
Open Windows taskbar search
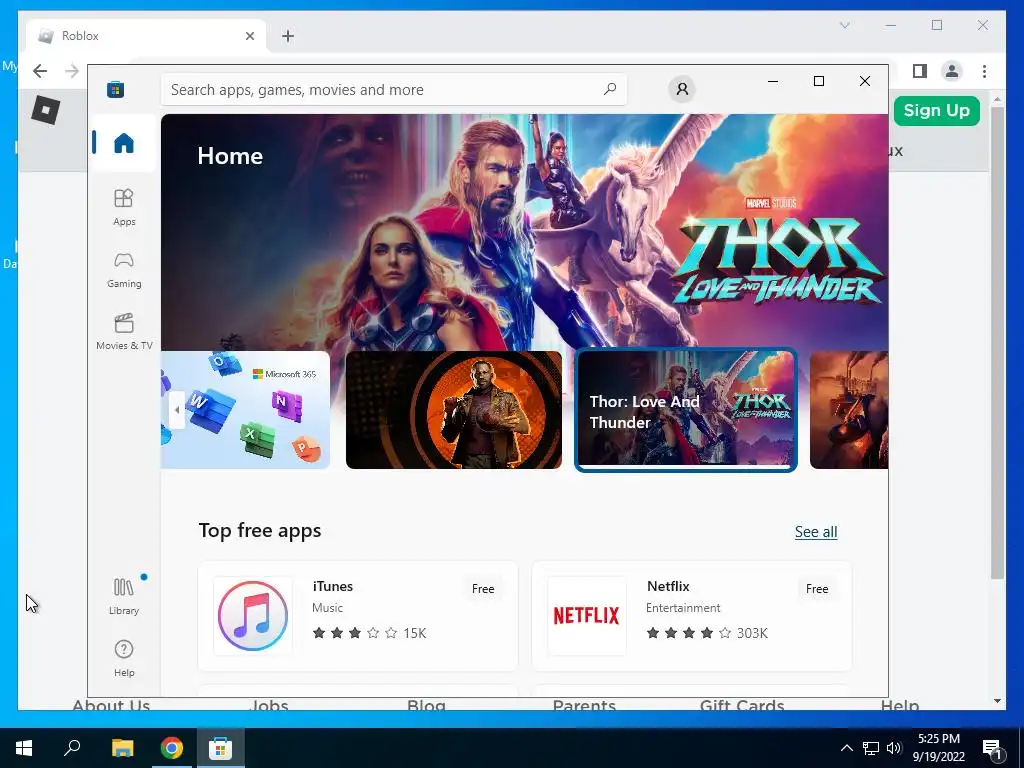(x=72, y=748)
